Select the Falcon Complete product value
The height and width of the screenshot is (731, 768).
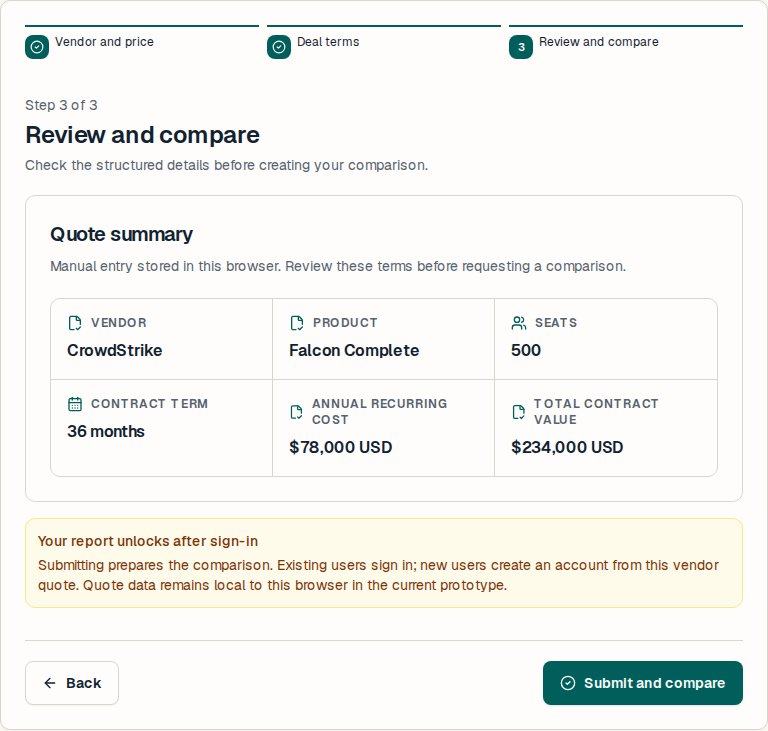[x=354, y=350]
